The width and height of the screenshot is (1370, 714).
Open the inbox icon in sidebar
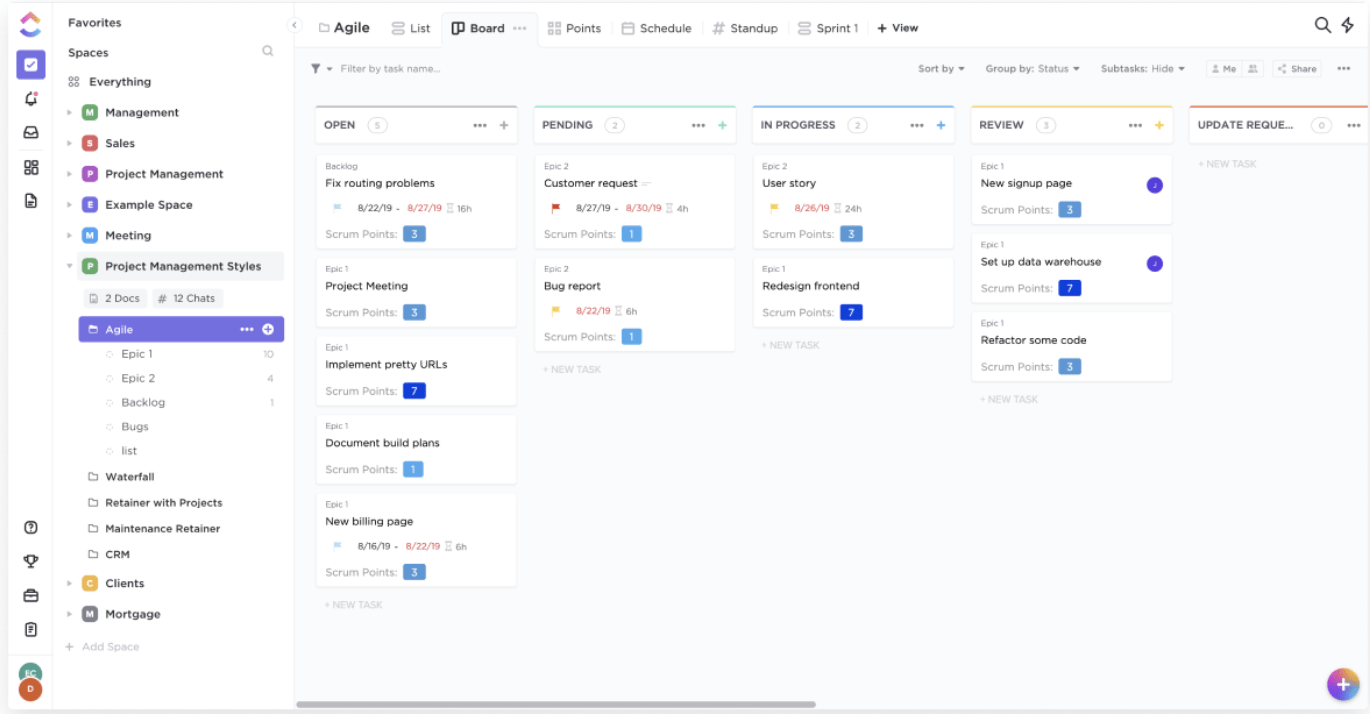pyautogui.click(x=30, y=132)
